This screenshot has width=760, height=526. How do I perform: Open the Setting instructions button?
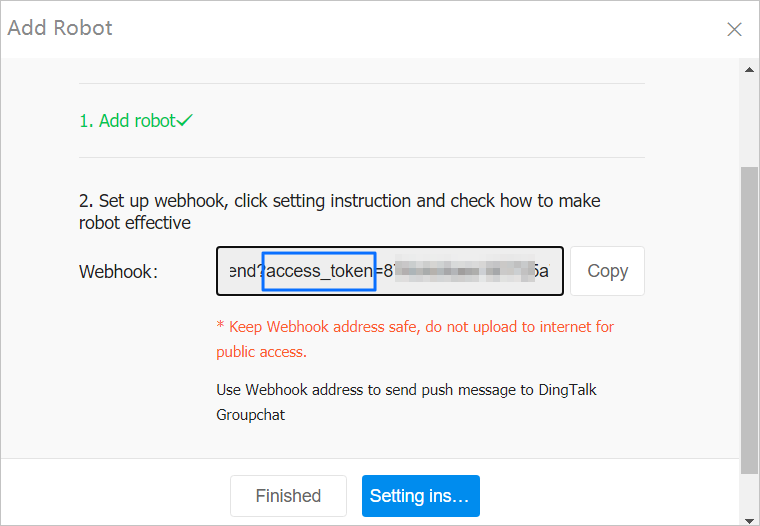tap(420, 496)
